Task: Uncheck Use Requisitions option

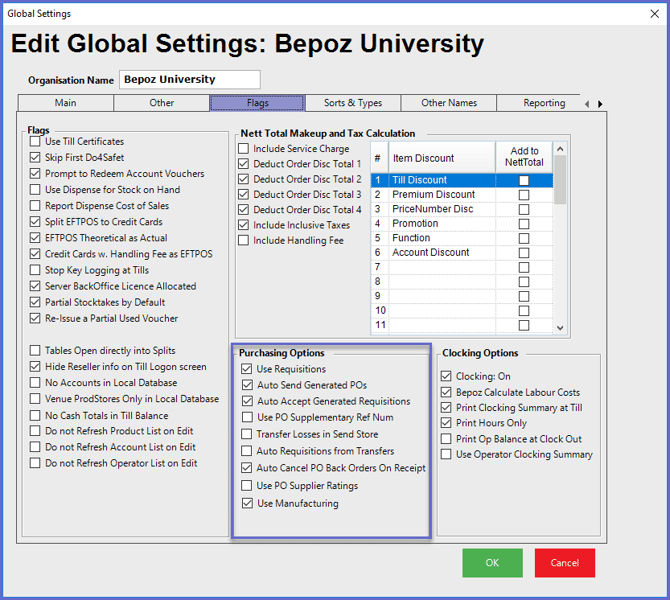Action: (x=247, y=370)
